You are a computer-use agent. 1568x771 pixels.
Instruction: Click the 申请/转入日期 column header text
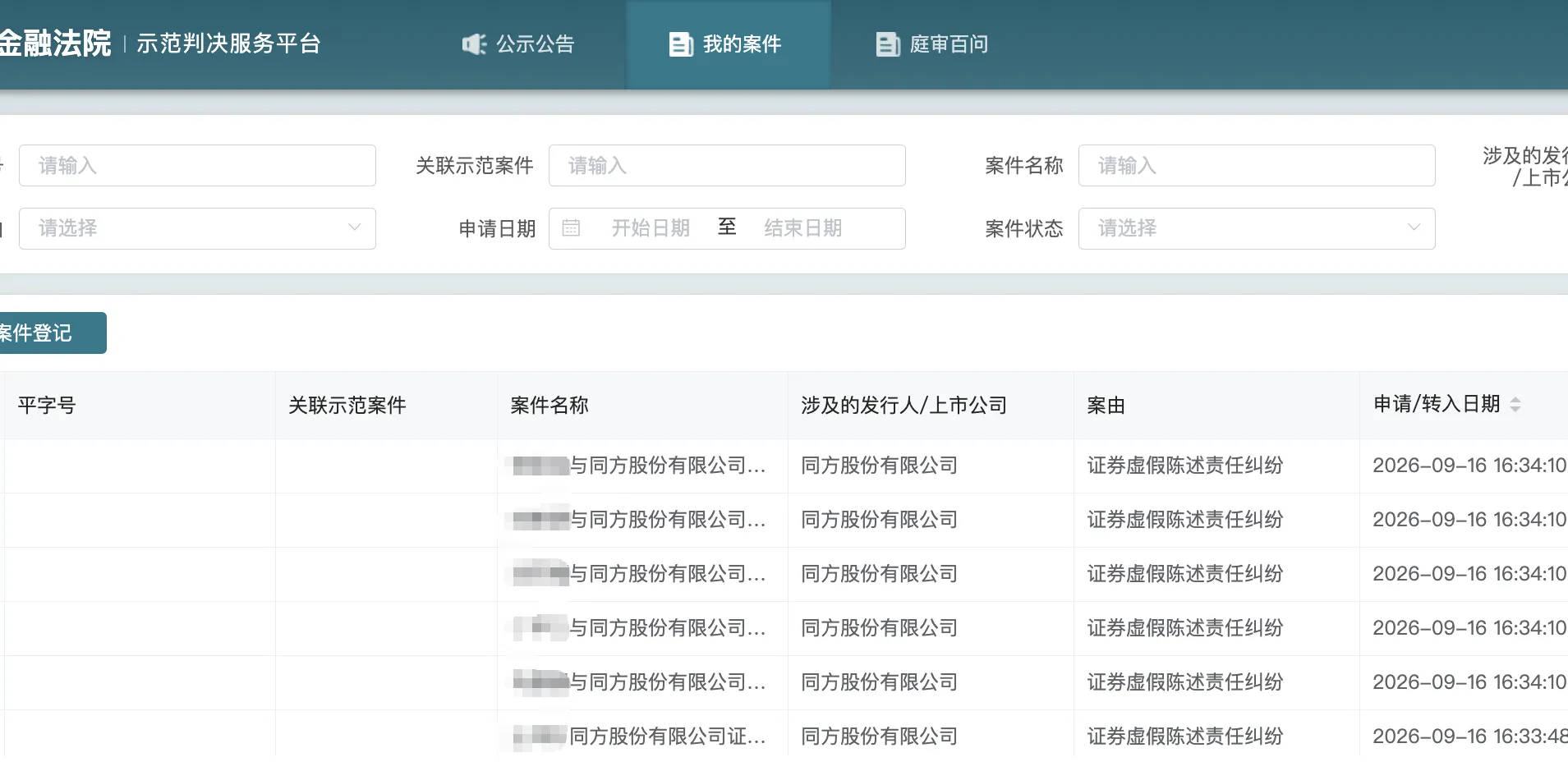[1437, 404]
